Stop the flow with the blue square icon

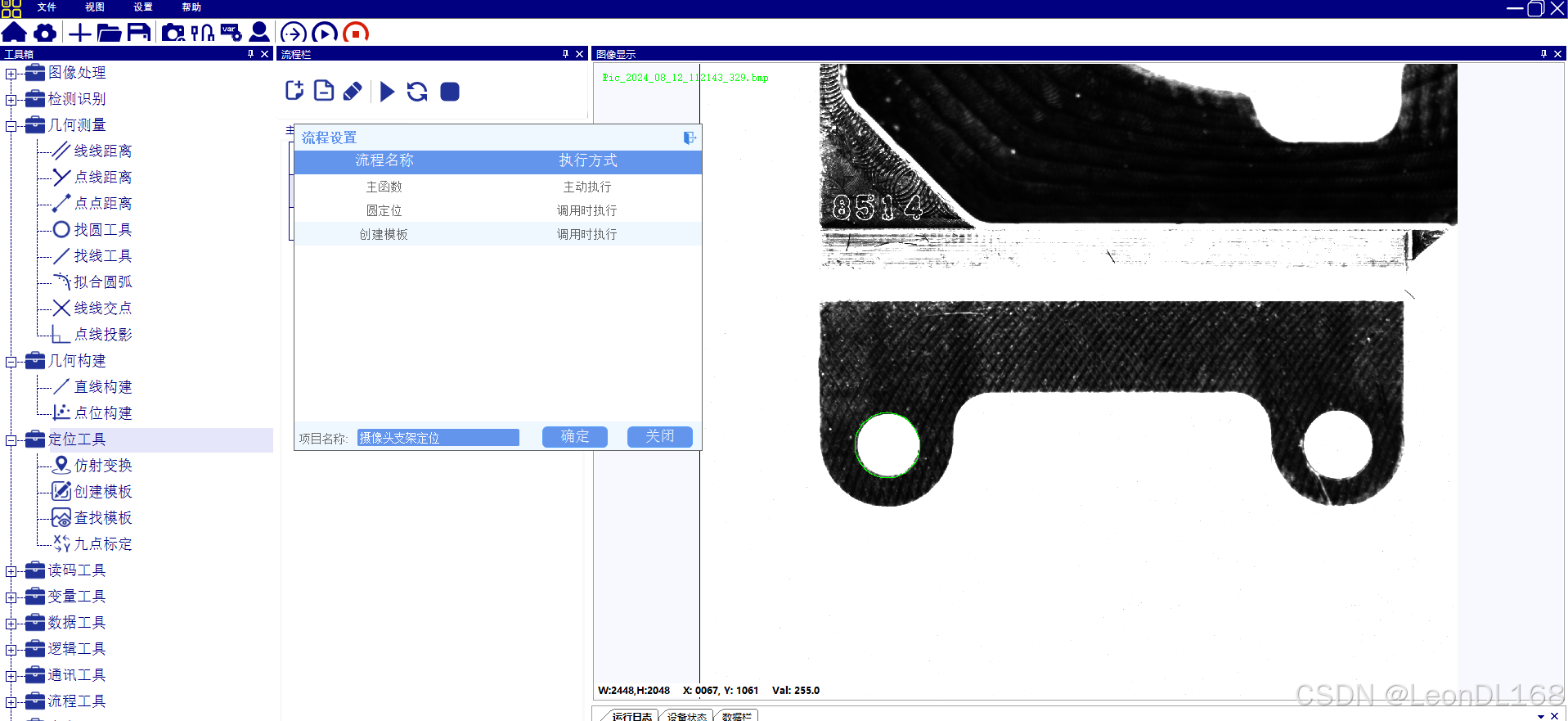coord(450,91)
